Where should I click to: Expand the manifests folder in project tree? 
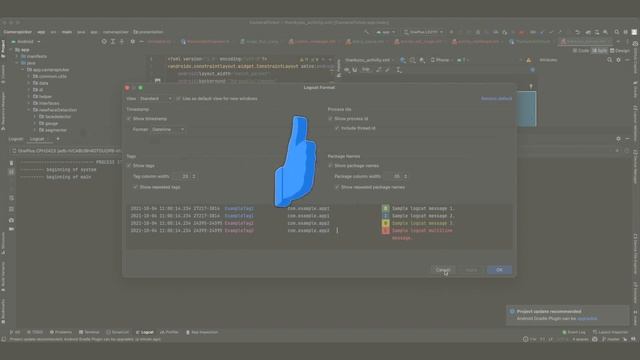[18, 56]
